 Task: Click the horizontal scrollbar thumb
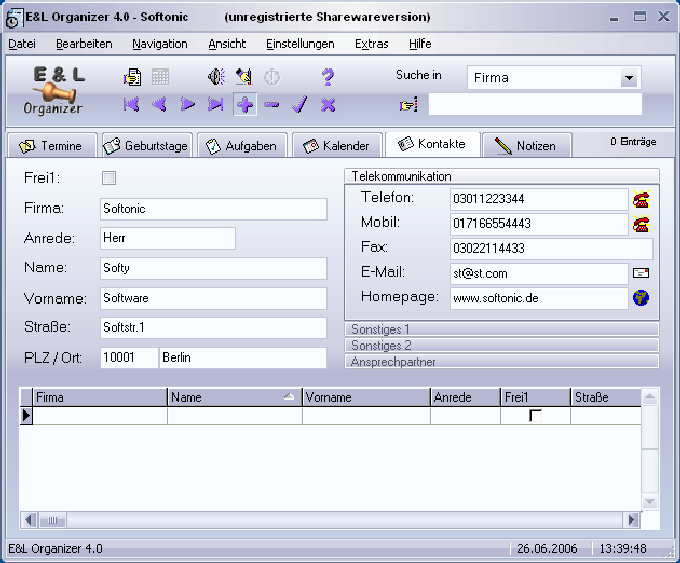[x=52, y=520]
